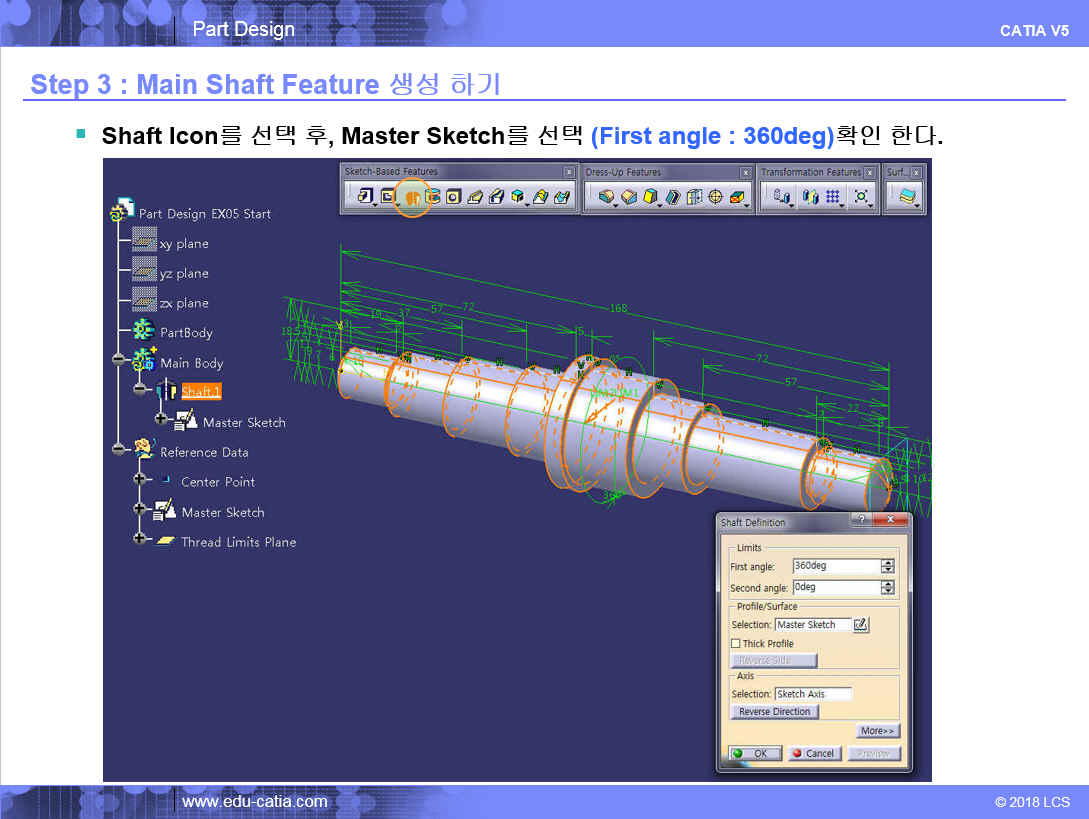Click OK in Shaft Definition dialog
Viewport: 1089px width, 819px height.
coord(755,753)
